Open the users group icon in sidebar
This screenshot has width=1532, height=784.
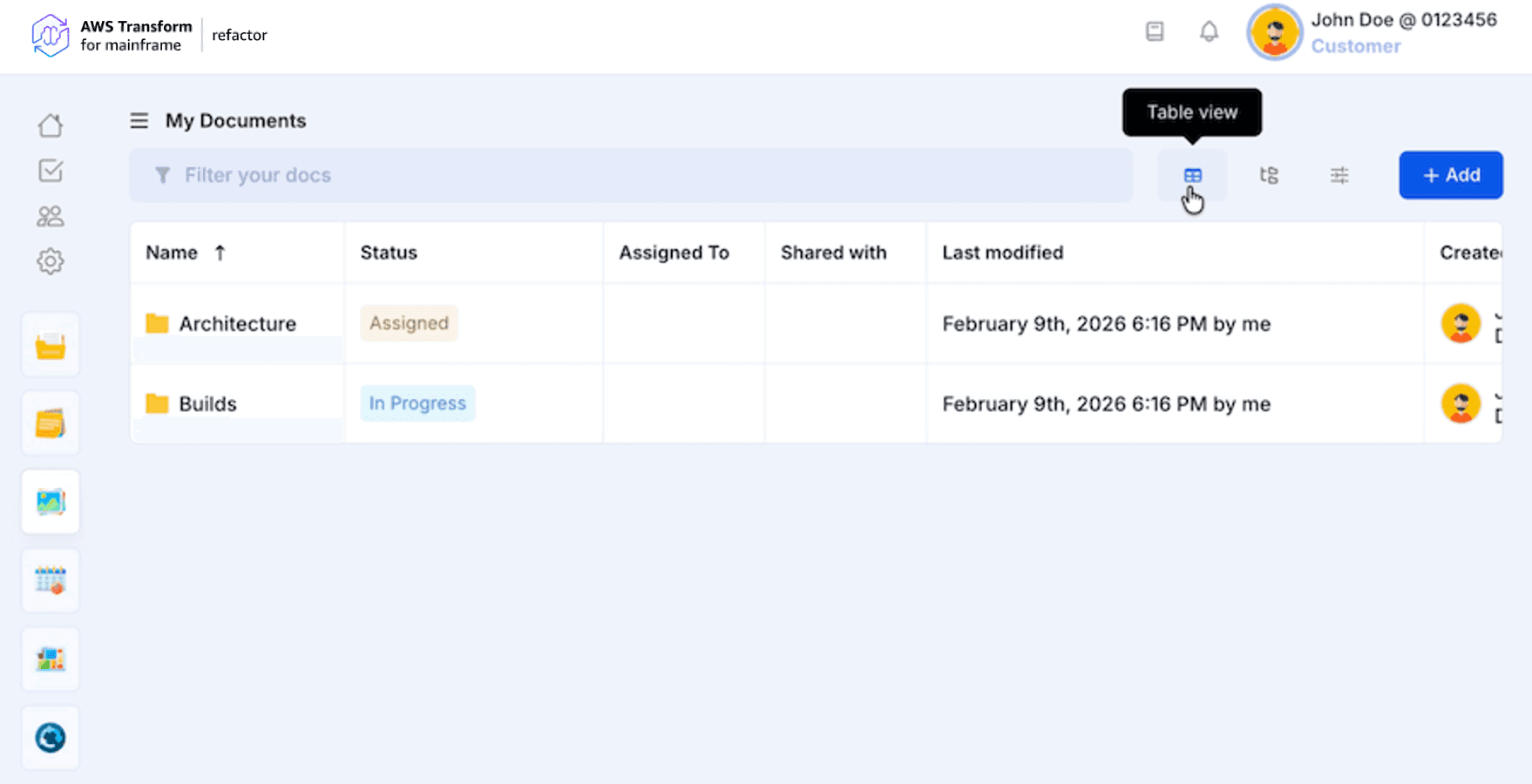(x=51, y=216)
